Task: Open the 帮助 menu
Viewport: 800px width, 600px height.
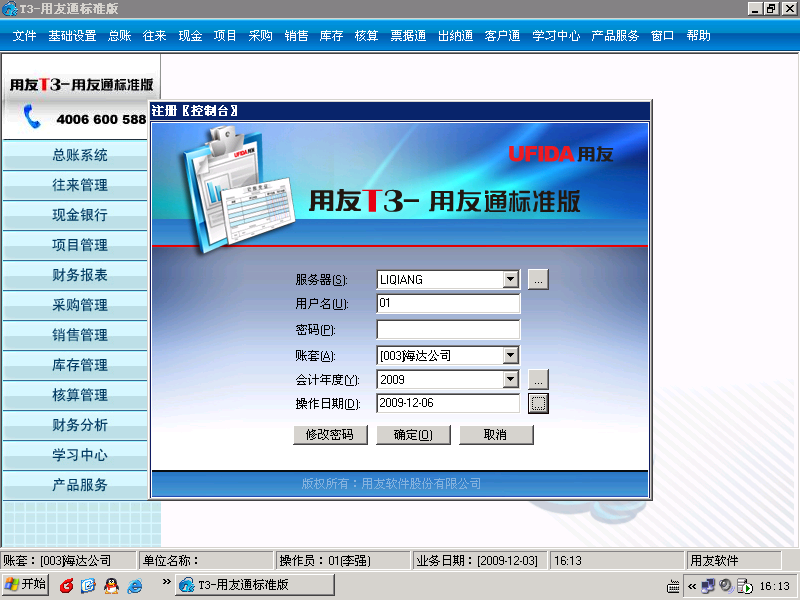Action: [698, 36]
